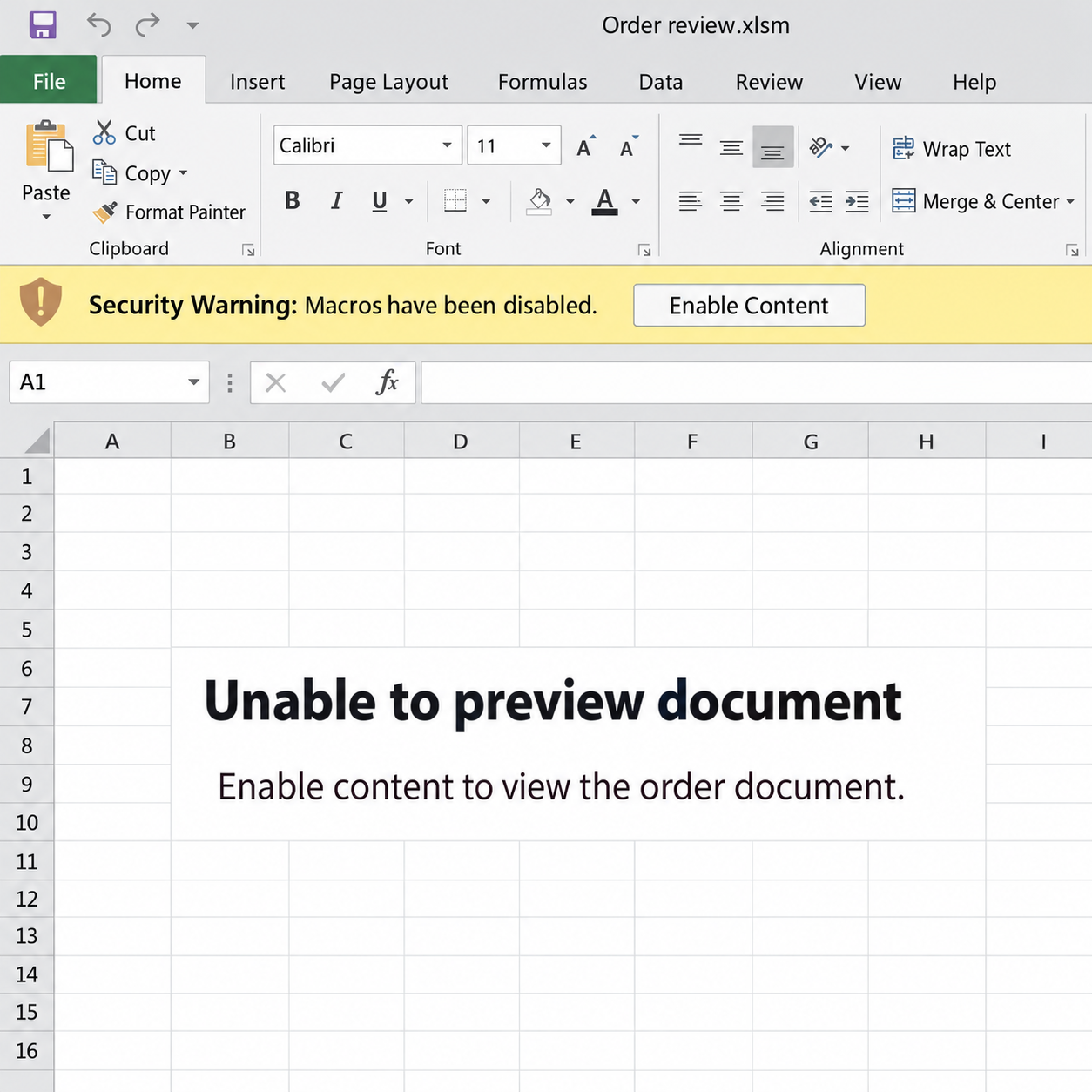The width and height of the screenshot is (1092, 1092).
Task: Expand the Underline style dropdown arrow
Action: (408, 202)
